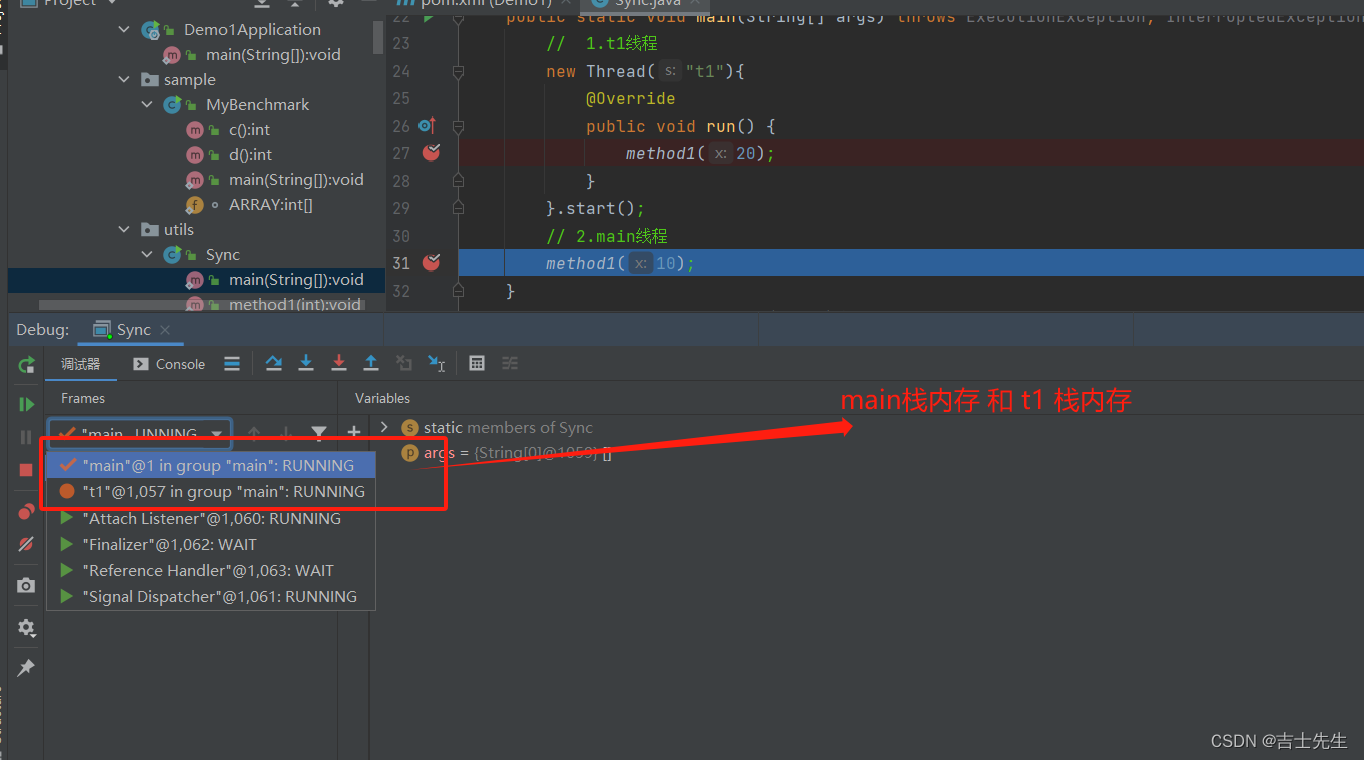Toggle the breakpoint on line 27

[432, 153]
